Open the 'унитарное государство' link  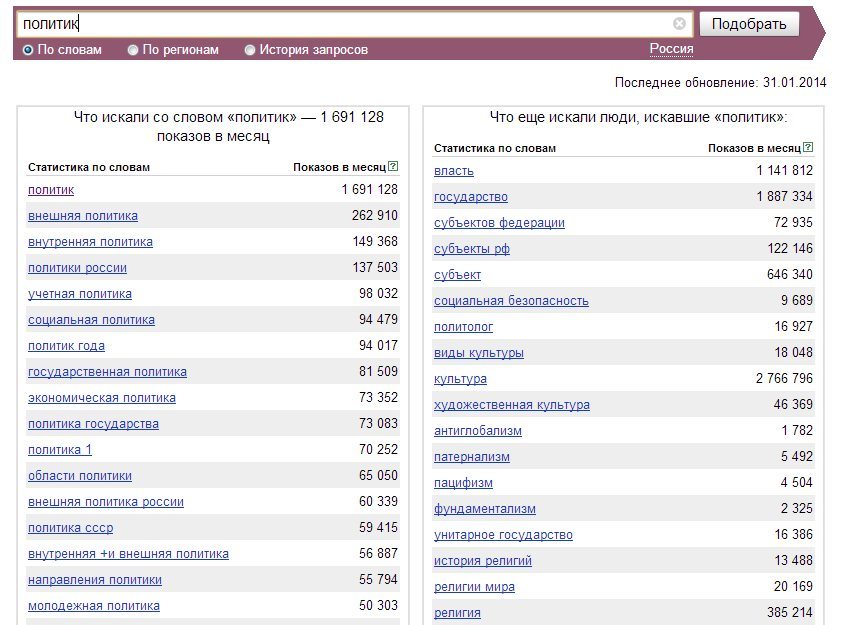coord(503,535)
